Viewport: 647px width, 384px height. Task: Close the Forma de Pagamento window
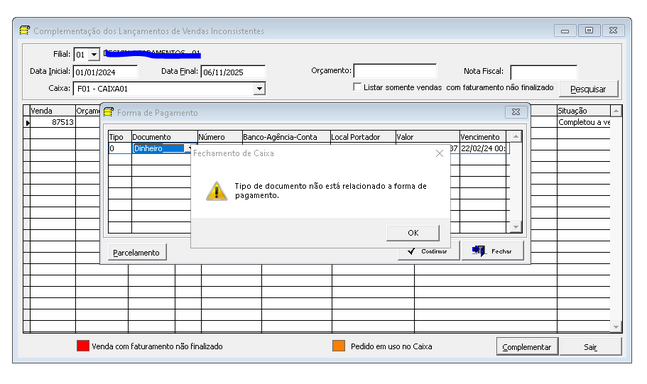click(x=516, y=112)
